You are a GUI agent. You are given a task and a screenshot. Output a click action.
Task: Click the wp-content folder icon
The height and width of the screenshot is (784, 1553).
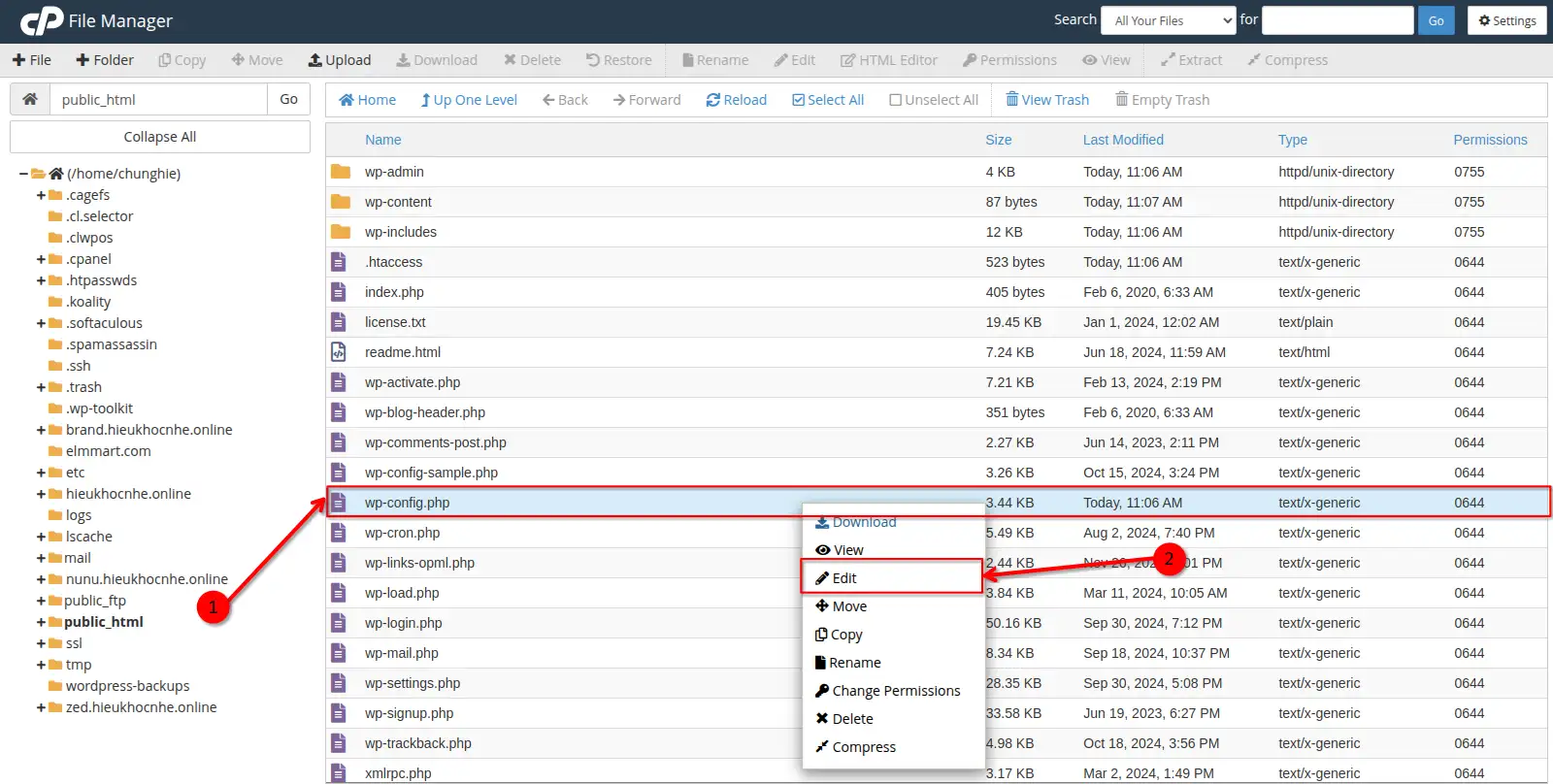tap(340, 202)
